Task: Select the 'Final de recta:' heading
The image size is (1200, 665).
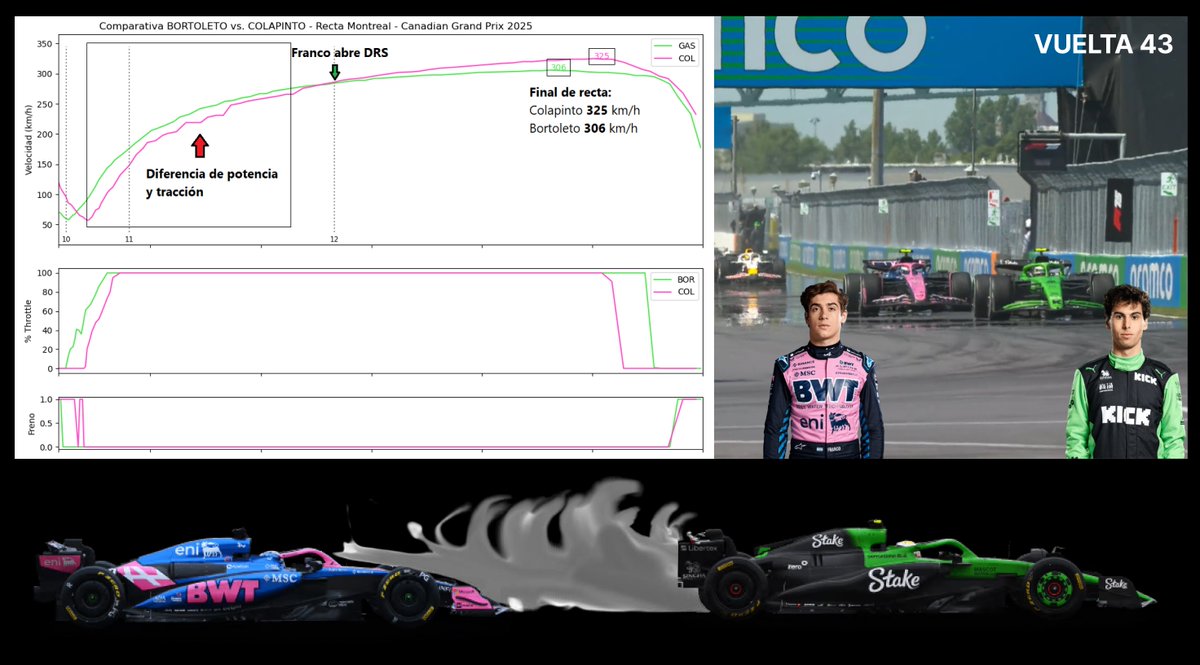Action: [570, 92]
